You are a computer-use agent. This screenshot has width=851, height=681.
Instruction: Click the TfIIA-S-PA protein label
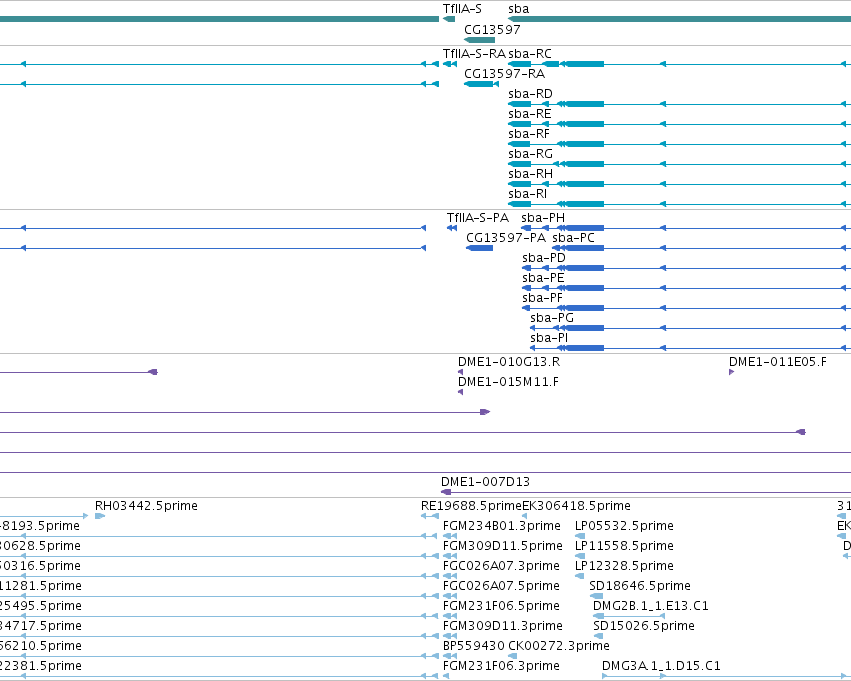coord(478,218)
